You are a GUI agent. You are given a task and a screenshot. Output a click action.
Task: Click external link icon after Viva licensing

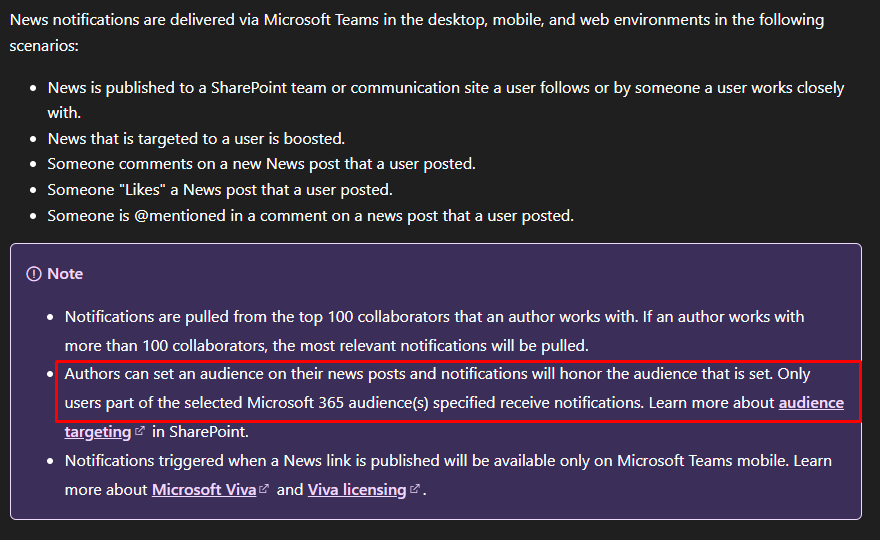[414, 489]
